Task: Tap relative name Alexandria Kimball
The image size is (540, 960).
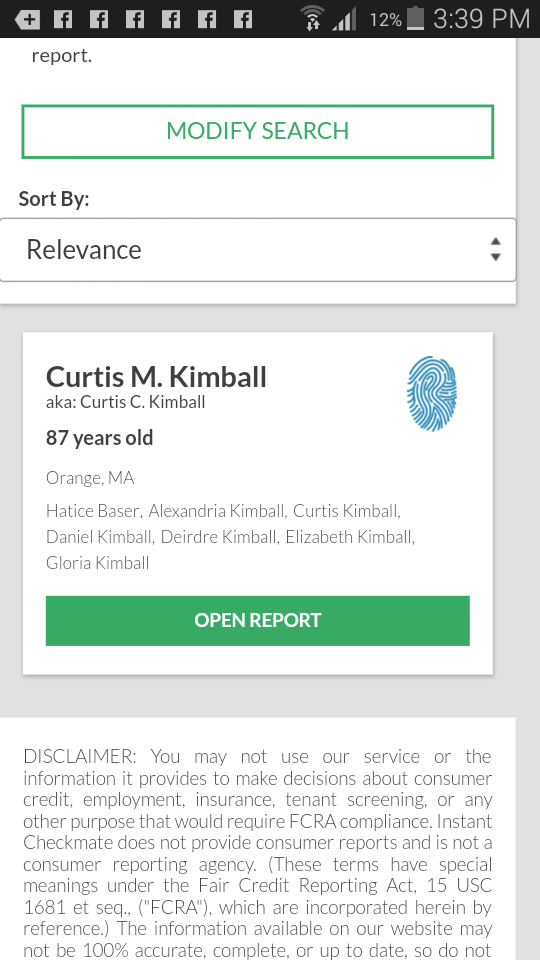Action: 217,511
